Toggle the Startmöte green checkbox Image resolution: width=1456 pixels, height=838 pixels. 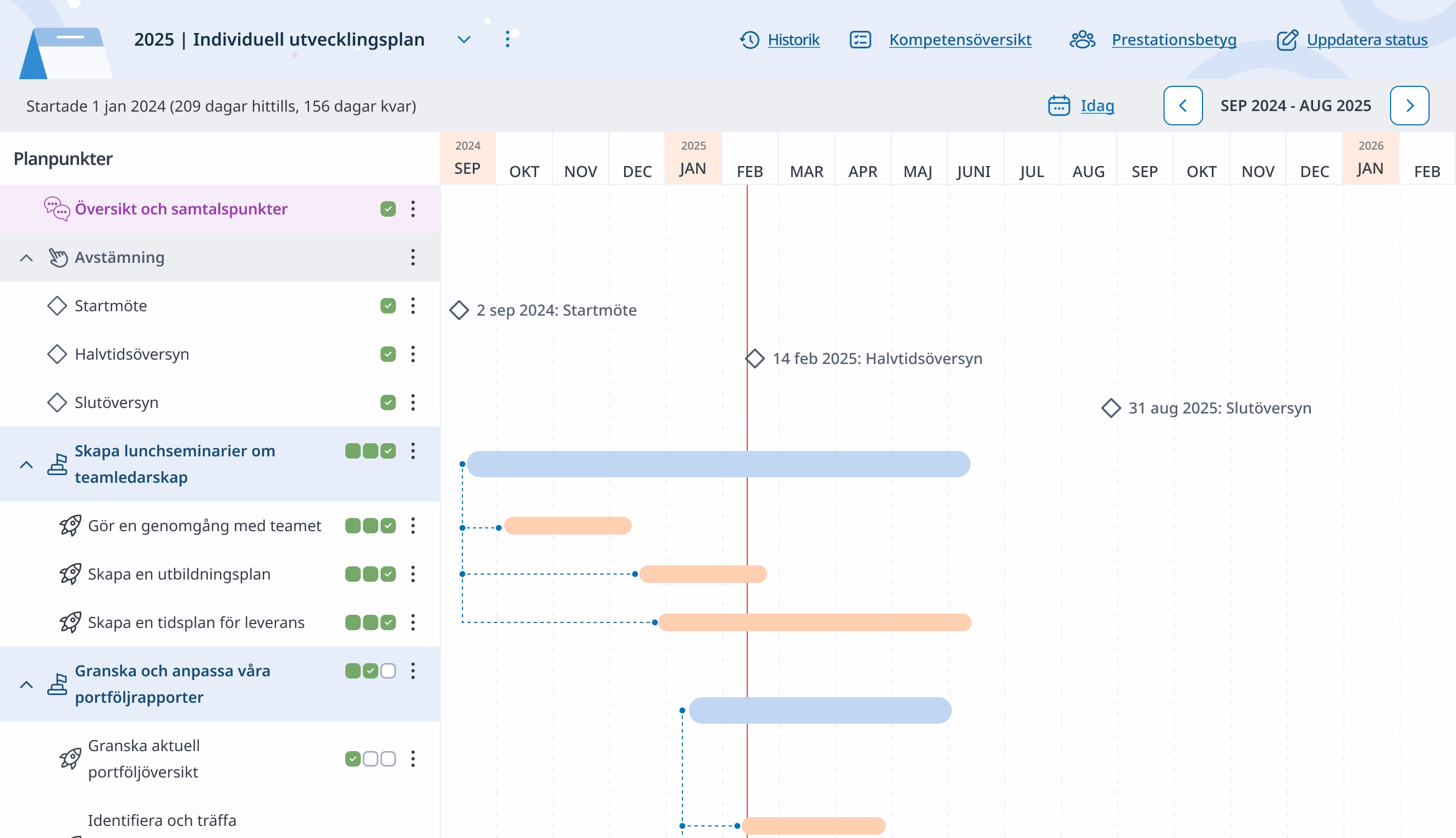(388, 306)
